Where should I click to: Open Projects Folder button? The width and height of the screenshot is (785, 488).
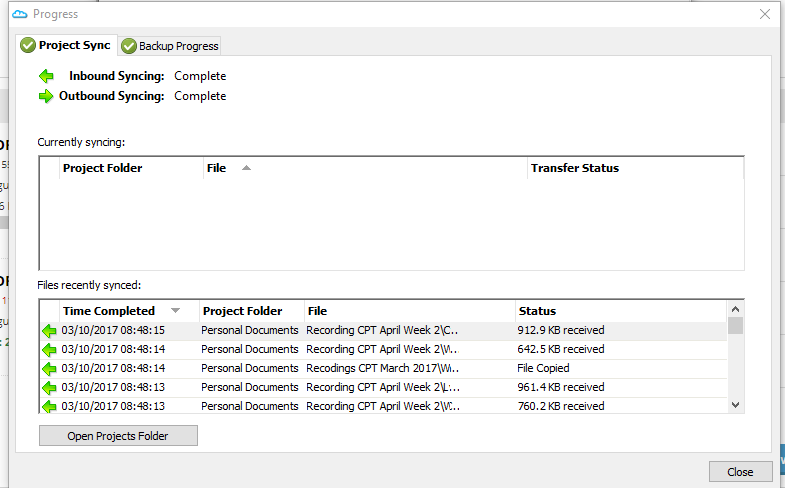point(118,436)
